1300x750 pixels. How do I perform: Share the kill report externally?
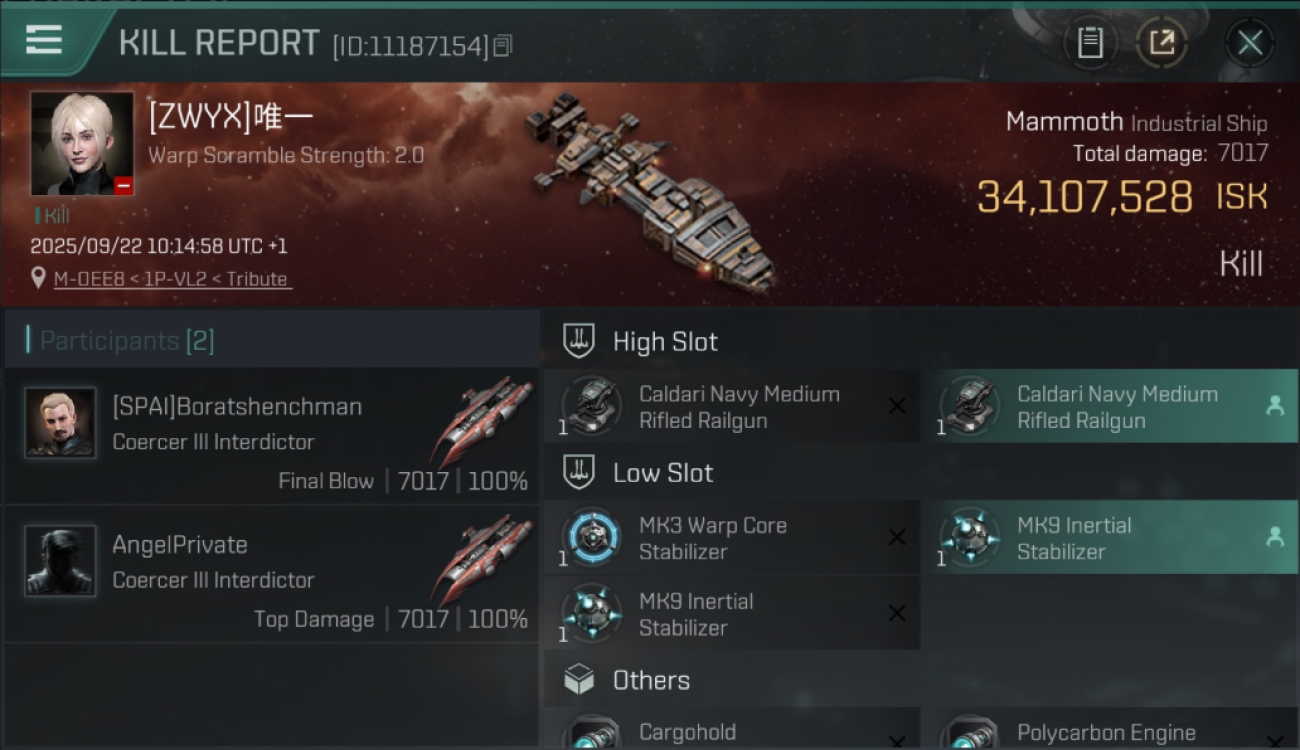pyautogui.click(x=1161, y=42)
